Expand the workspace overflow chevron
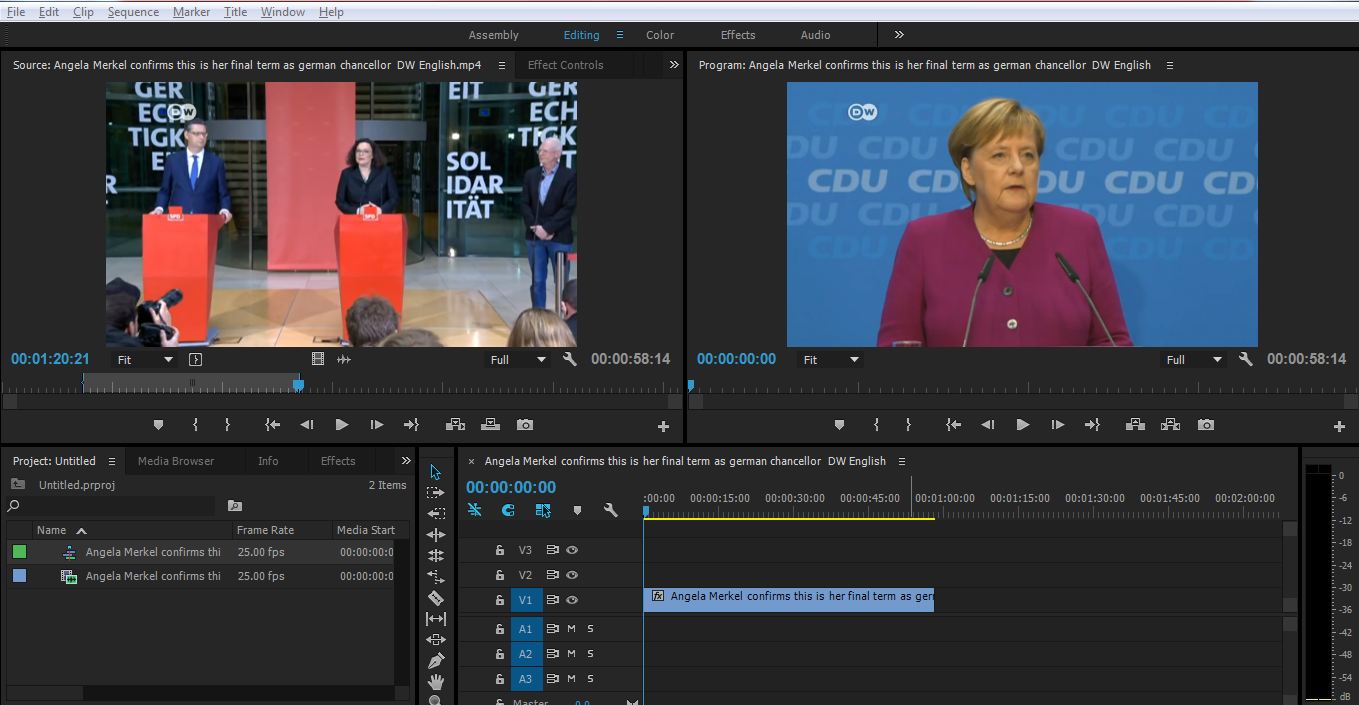This screenshot has width=1359, height=705. [899, 34]
